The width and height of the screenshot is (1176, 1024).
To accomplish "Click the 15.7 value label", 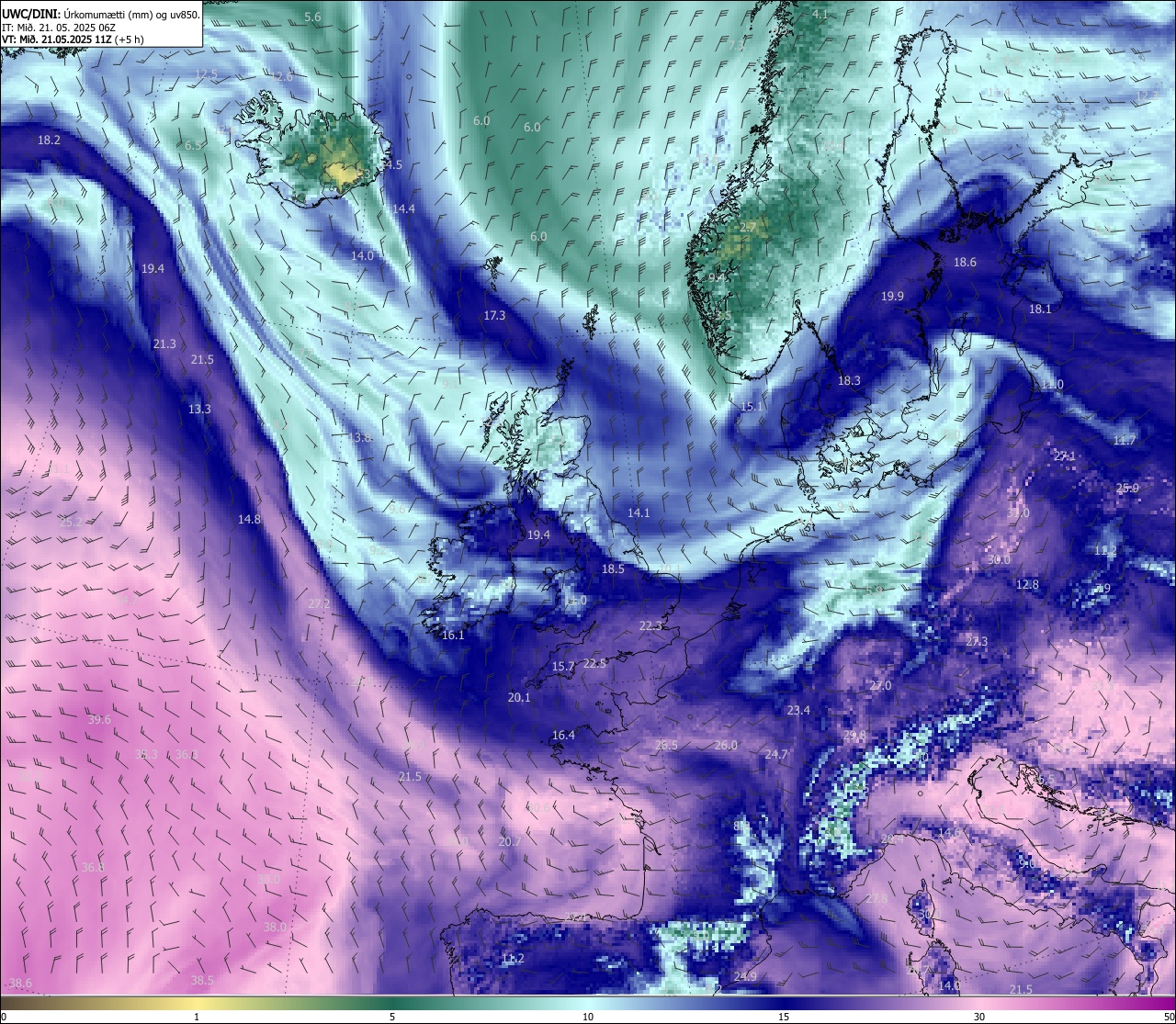I will [563, 667].
